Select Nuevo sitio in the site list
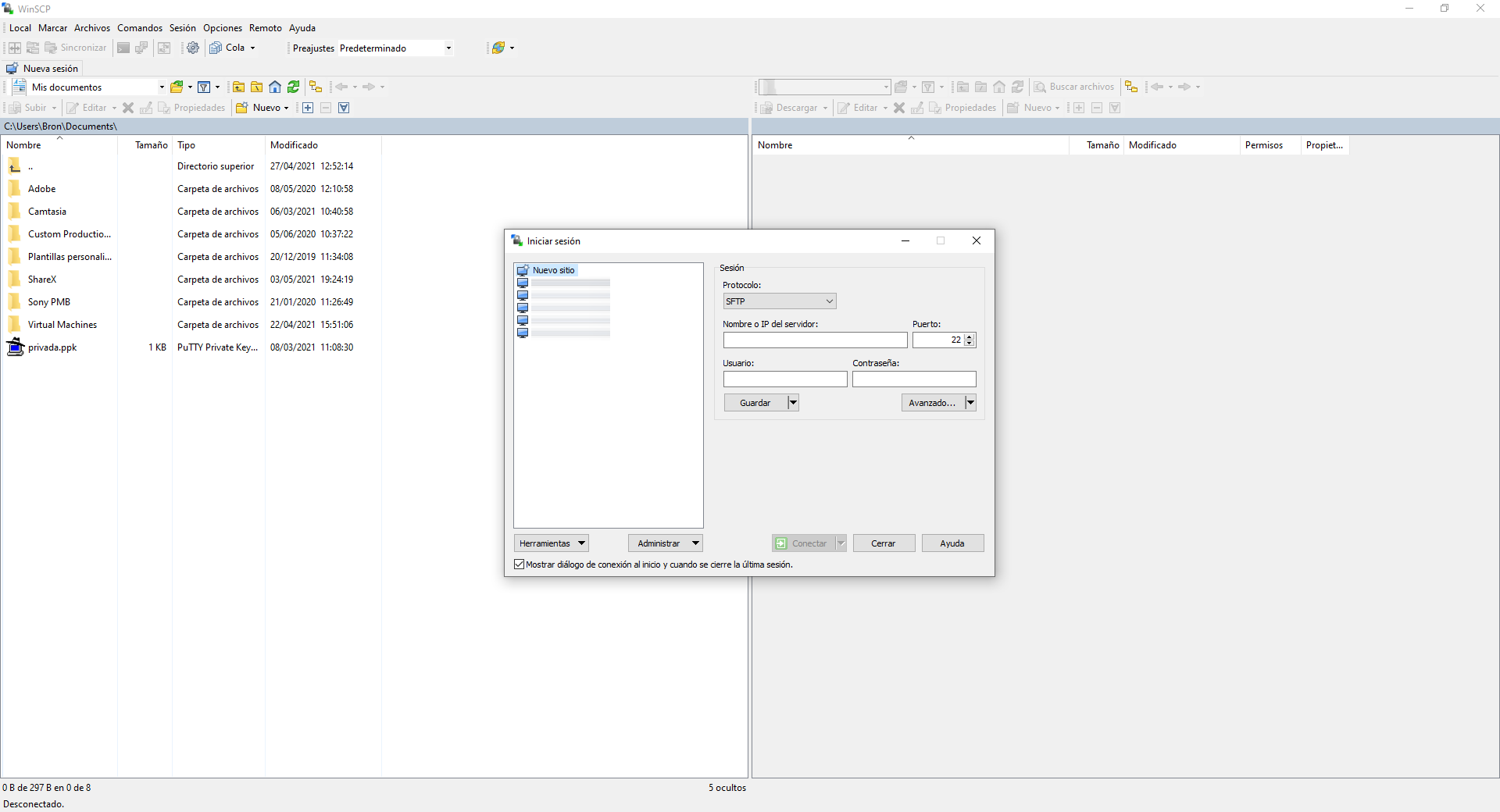 pyautogui.click(x=553, y=270)
